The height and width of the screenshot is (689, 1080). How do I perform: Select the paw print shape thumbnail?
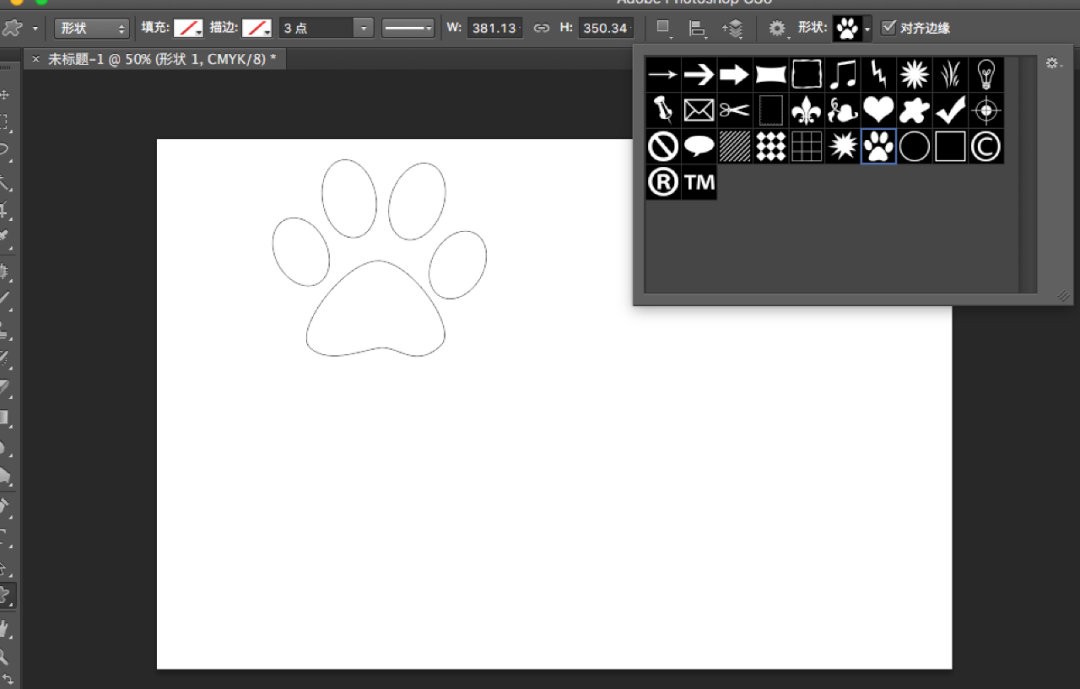pos(878,146)
